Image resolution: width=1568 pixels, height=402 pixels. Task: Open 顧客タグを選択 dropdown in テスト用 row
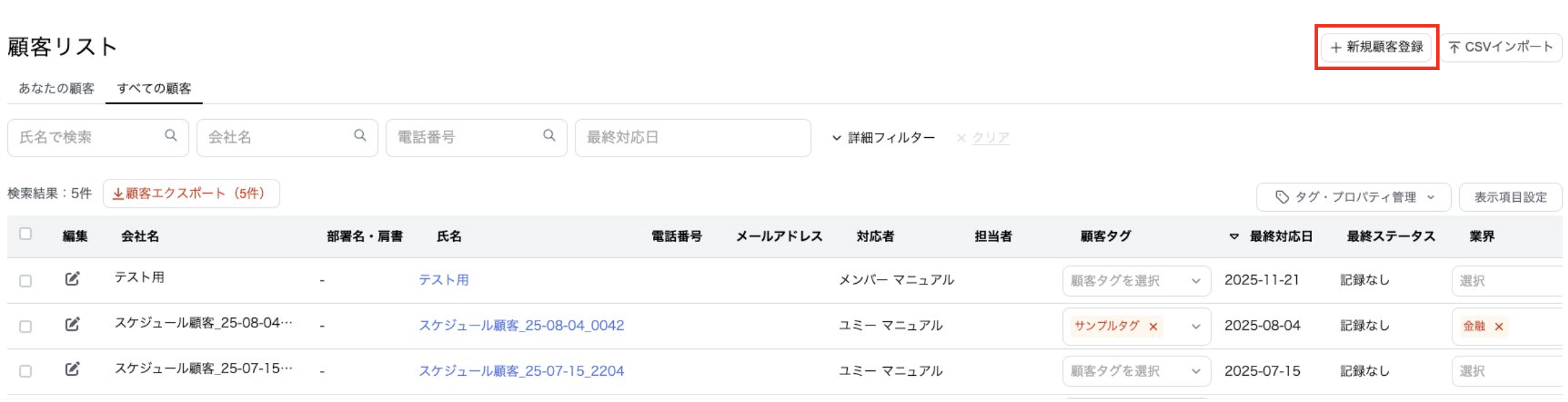pyautogui.click(x=1136, y=281)
